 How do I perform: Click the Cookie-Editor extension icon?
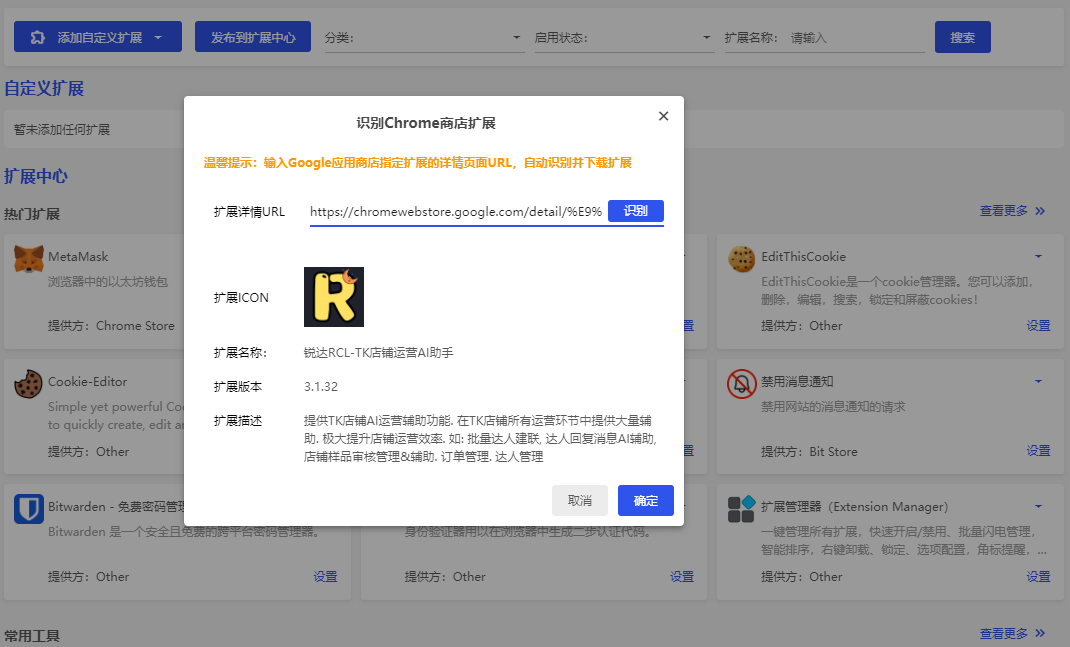tap(28, 384)
